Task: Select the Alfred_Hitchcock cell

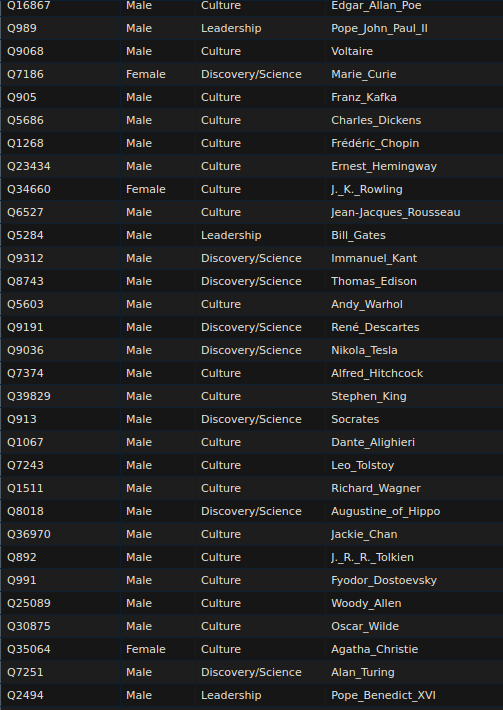Action: pos(414,373)
